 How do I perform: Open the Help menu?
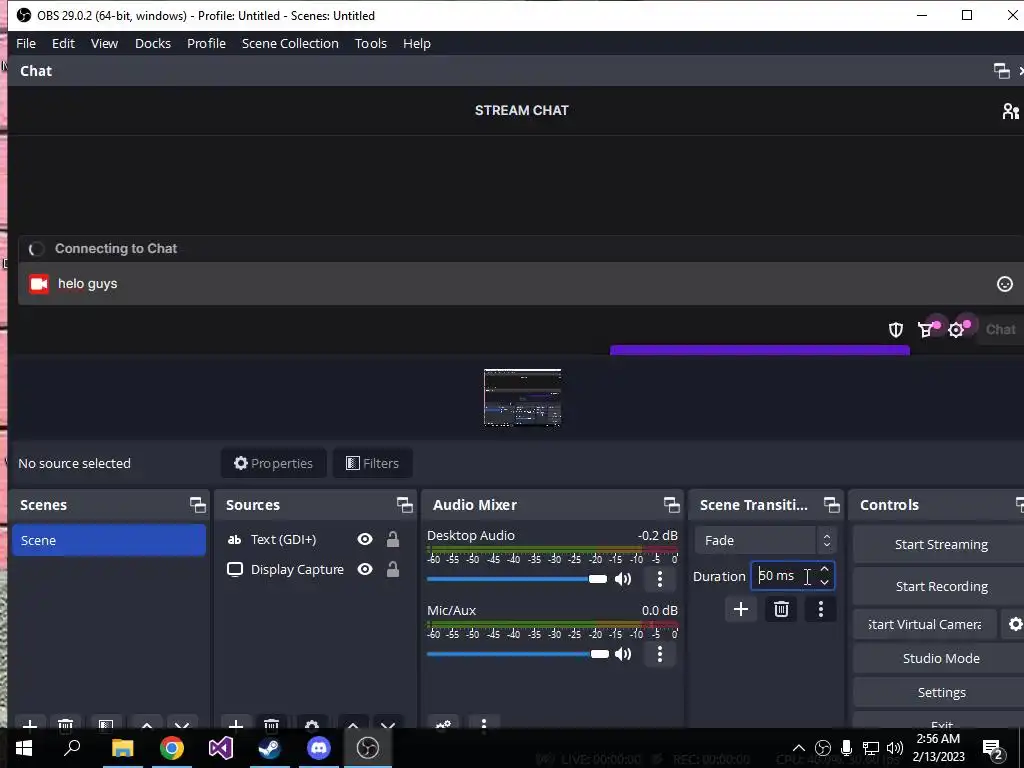point(417,44)
